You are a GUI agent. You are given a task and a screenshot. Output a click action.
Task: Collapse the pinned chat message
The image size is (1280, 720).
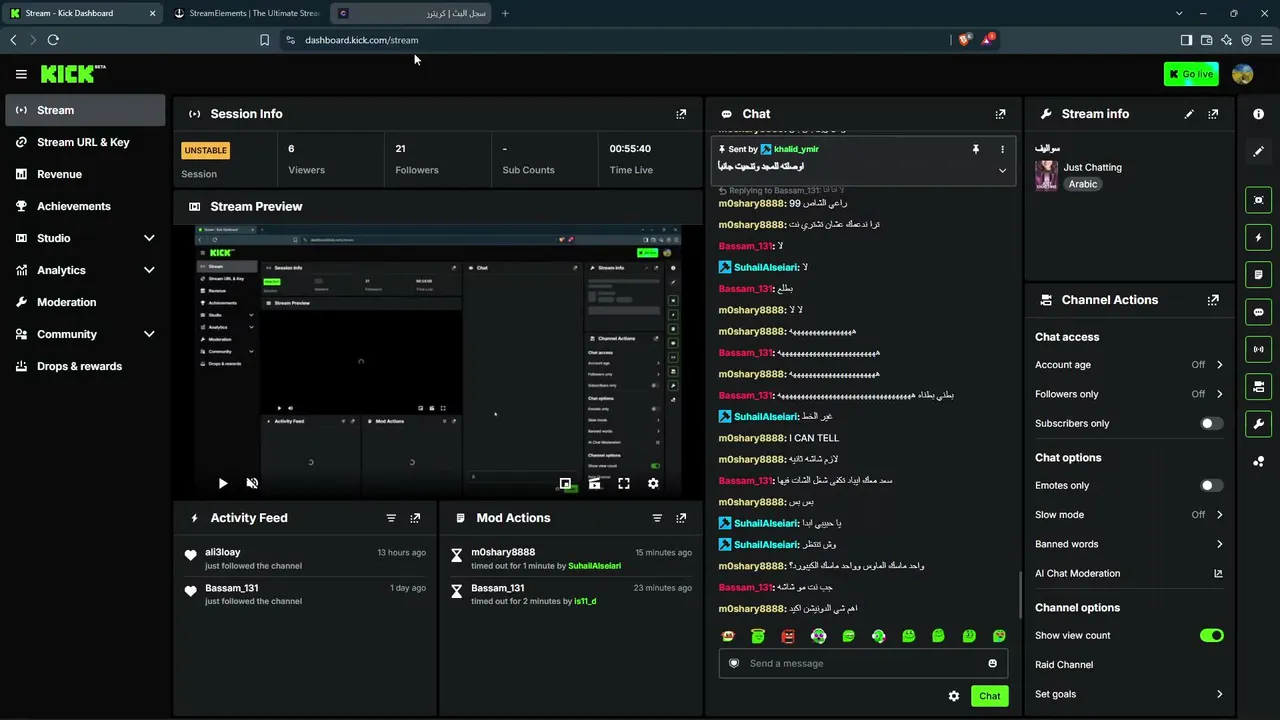click(x=1002, y=170)
